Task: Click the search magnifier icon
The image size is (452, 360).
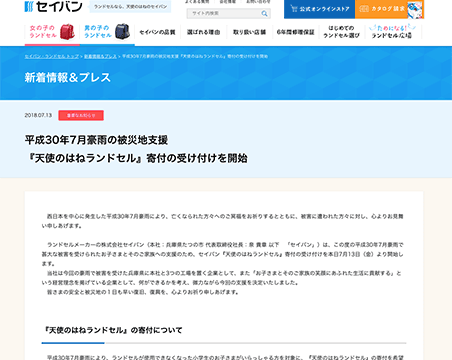Action: click(x=264, y=14)
